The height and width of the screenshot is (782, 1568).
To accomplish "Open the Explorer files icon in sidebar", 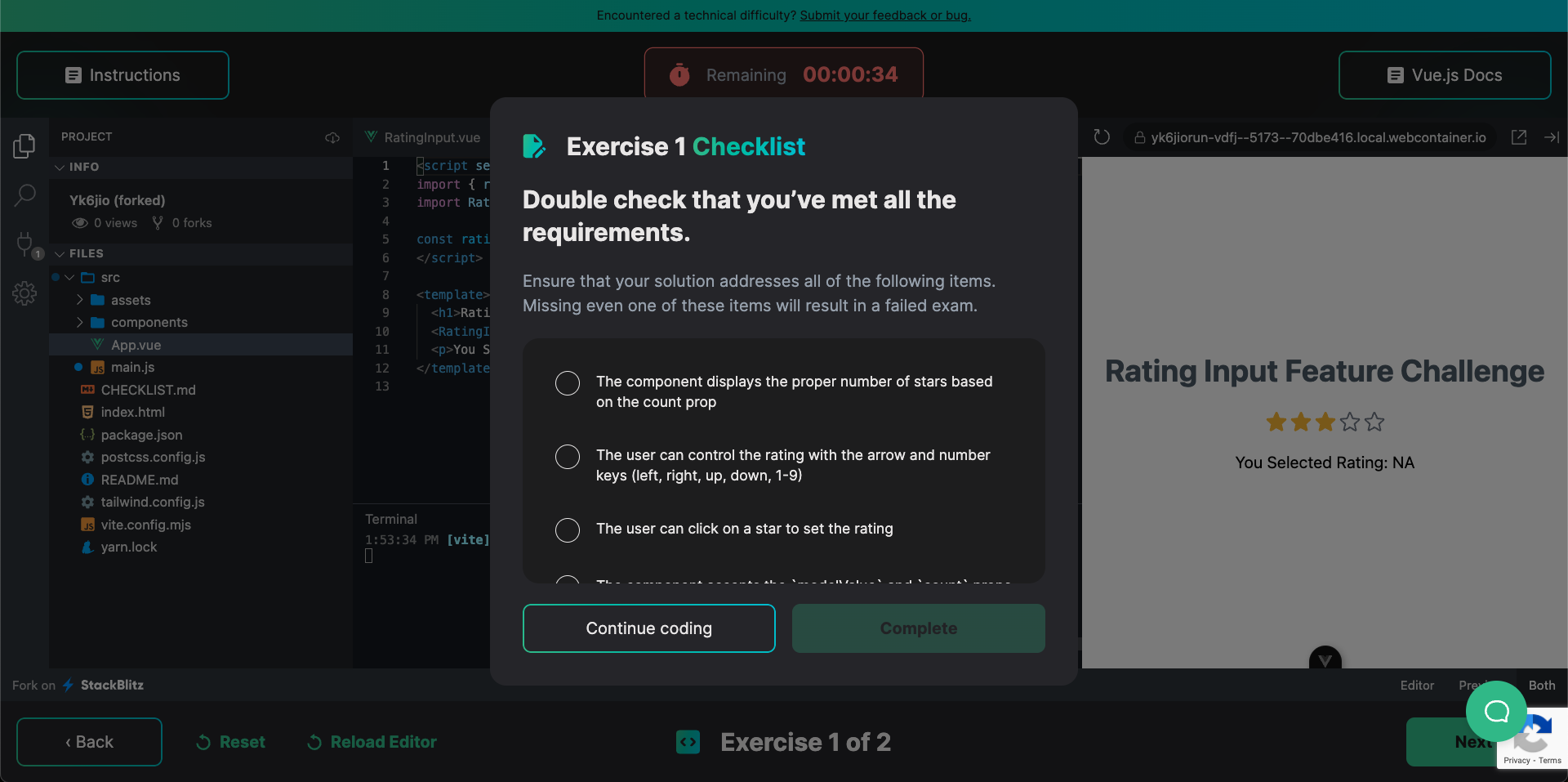I will click(24, 146).
